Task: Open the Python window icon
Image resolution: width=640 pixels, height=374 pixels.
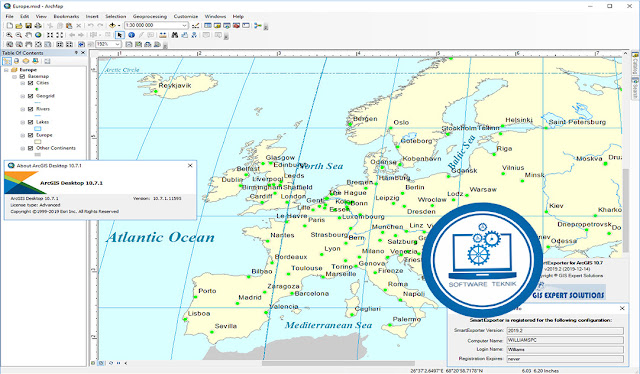Action: coord(246,25)
